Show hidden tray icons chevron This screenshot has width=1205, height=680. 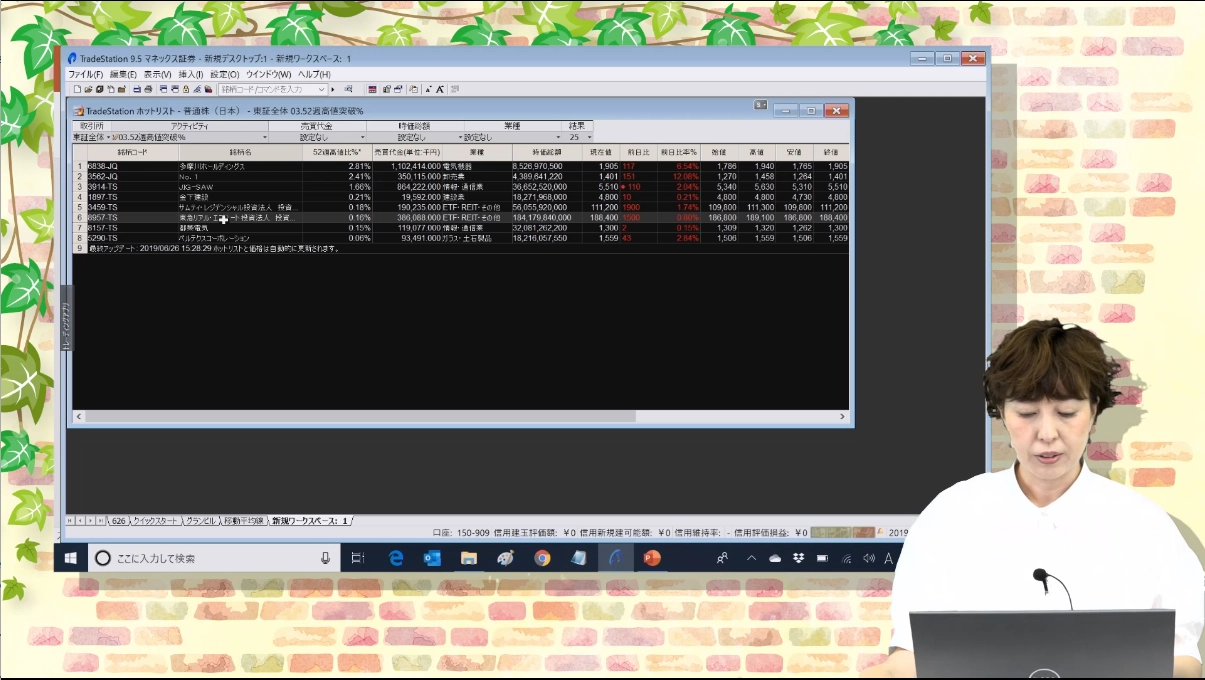(751, 558)
